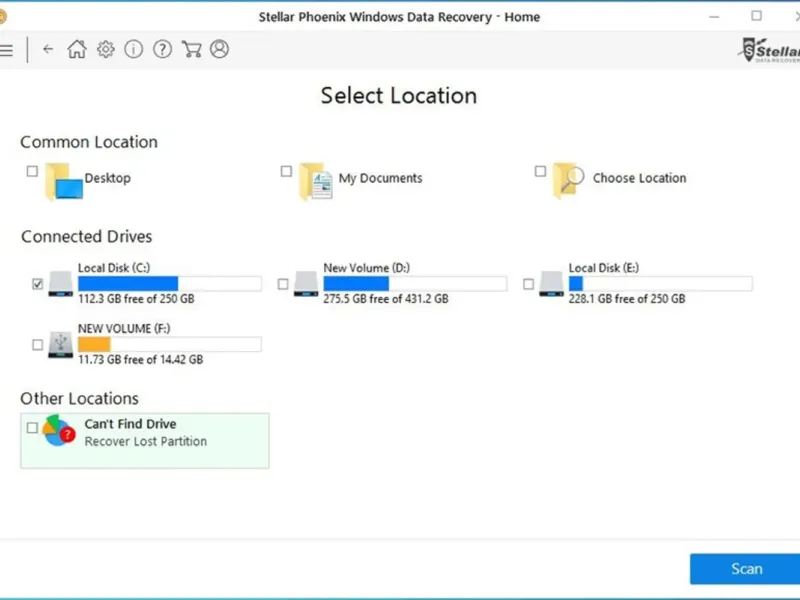Tick the NEW VOLUME (F:) USB checkbox
800x600 pixels.
(38, 344)
